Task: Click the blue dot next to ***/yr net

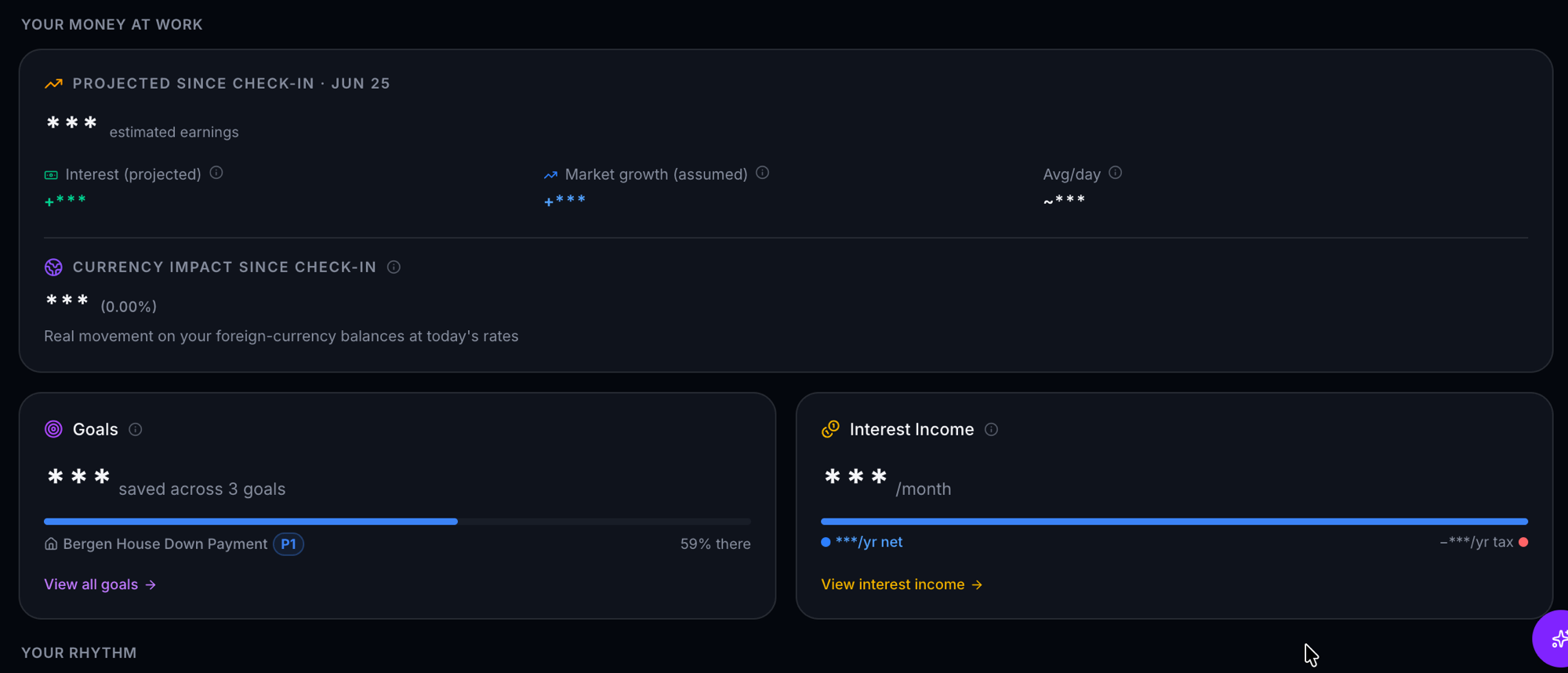Action: [x=826, y=542]
